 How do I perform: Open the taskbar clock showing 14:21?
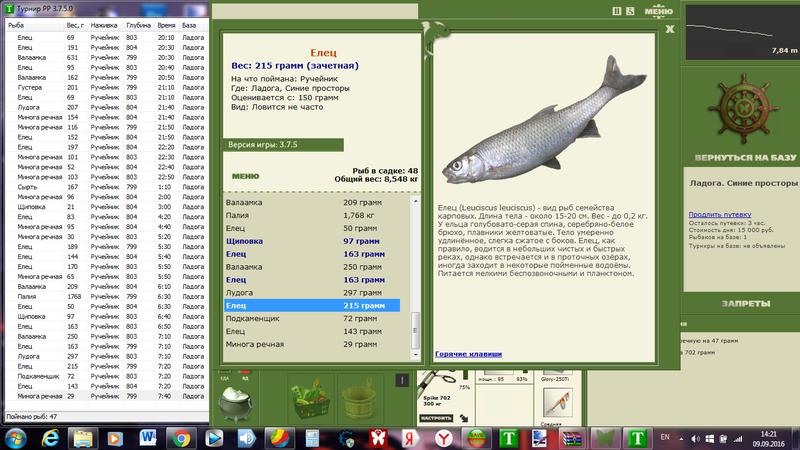coord(768,439)
